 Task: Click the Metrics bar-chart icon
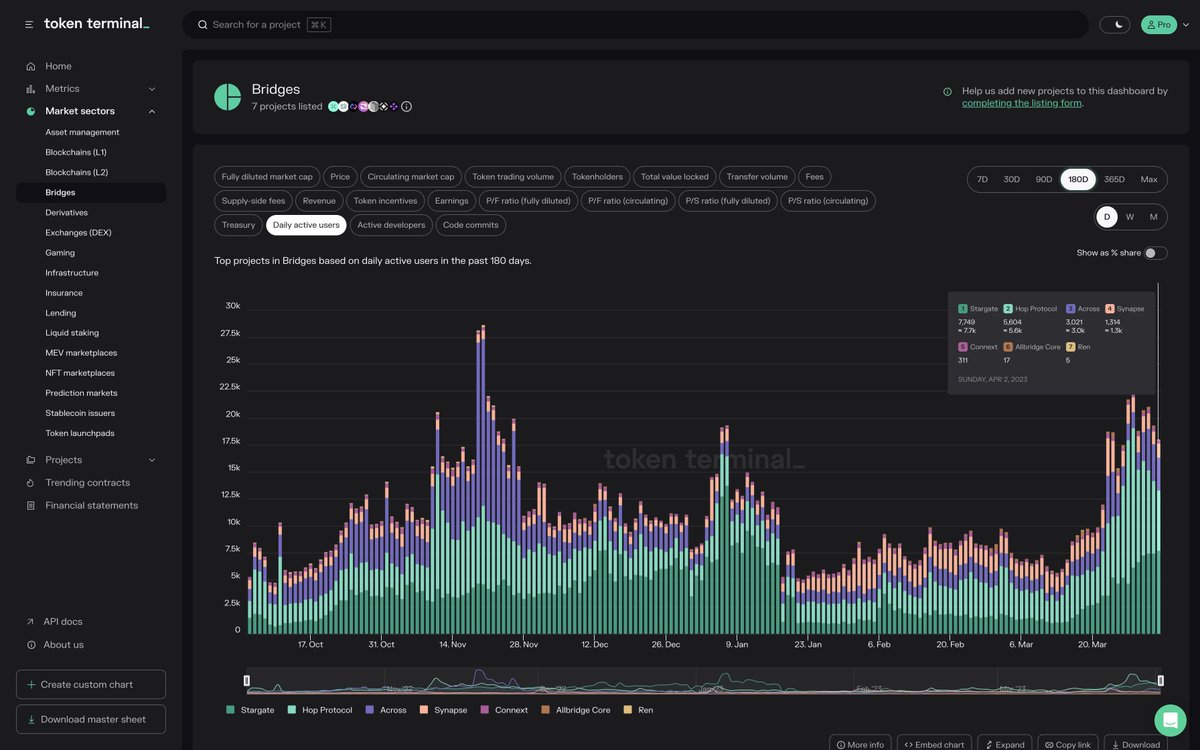coord(29,87)
